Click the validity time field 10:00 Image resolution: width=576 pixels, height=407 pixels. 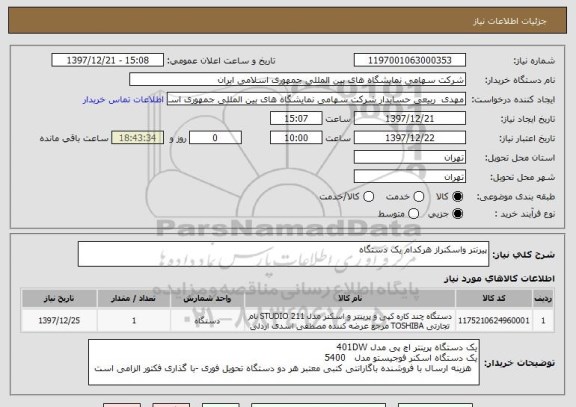click(296, 138)
